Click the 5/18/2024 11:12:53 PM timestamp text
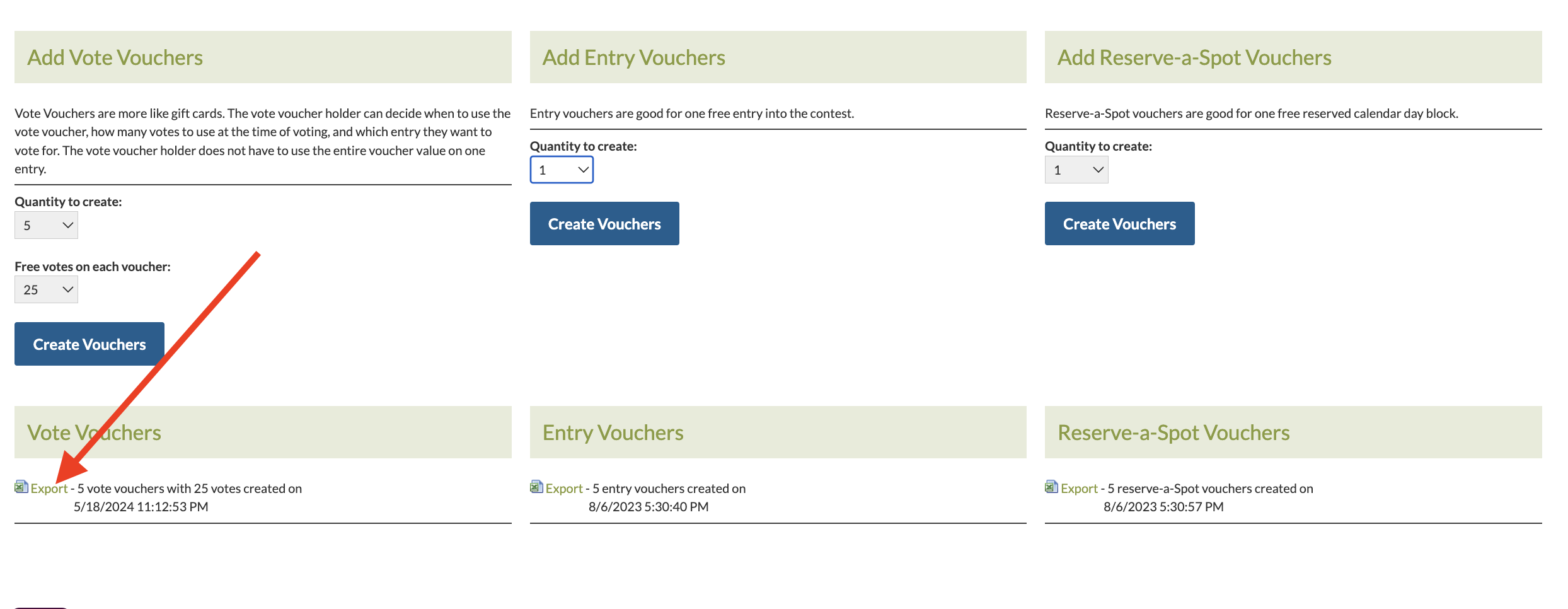 (141, 507)
